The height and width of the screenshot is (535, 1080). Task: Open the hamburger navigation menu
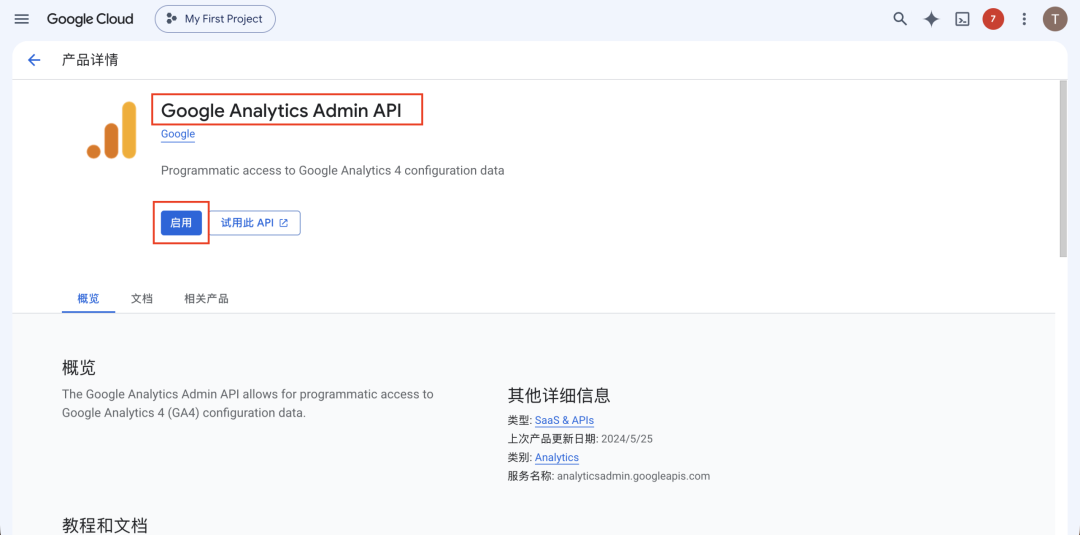(22, 19)
